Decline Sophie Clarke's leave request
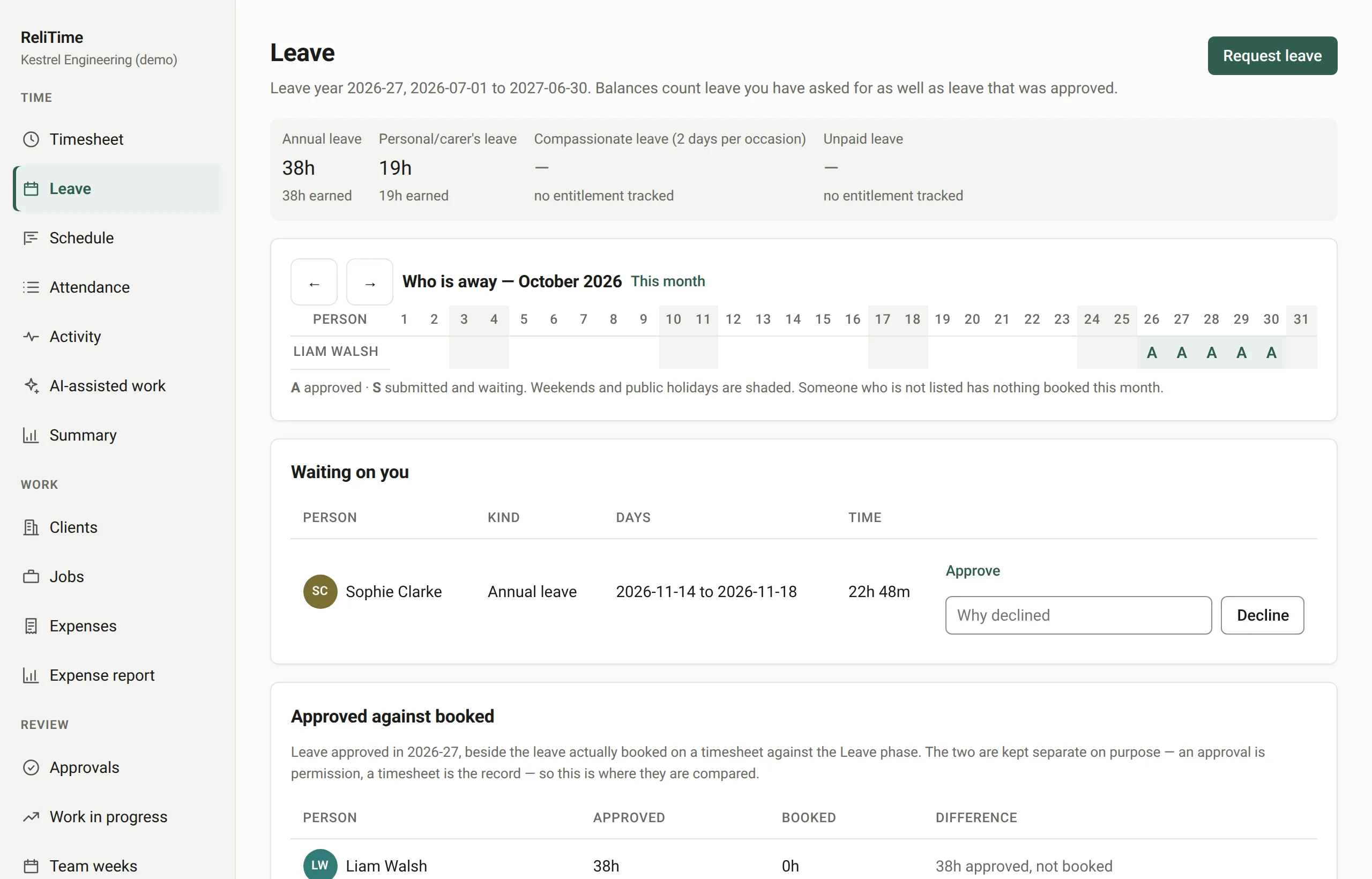Screen dimensions: 1372x879 pos(1263,615)
